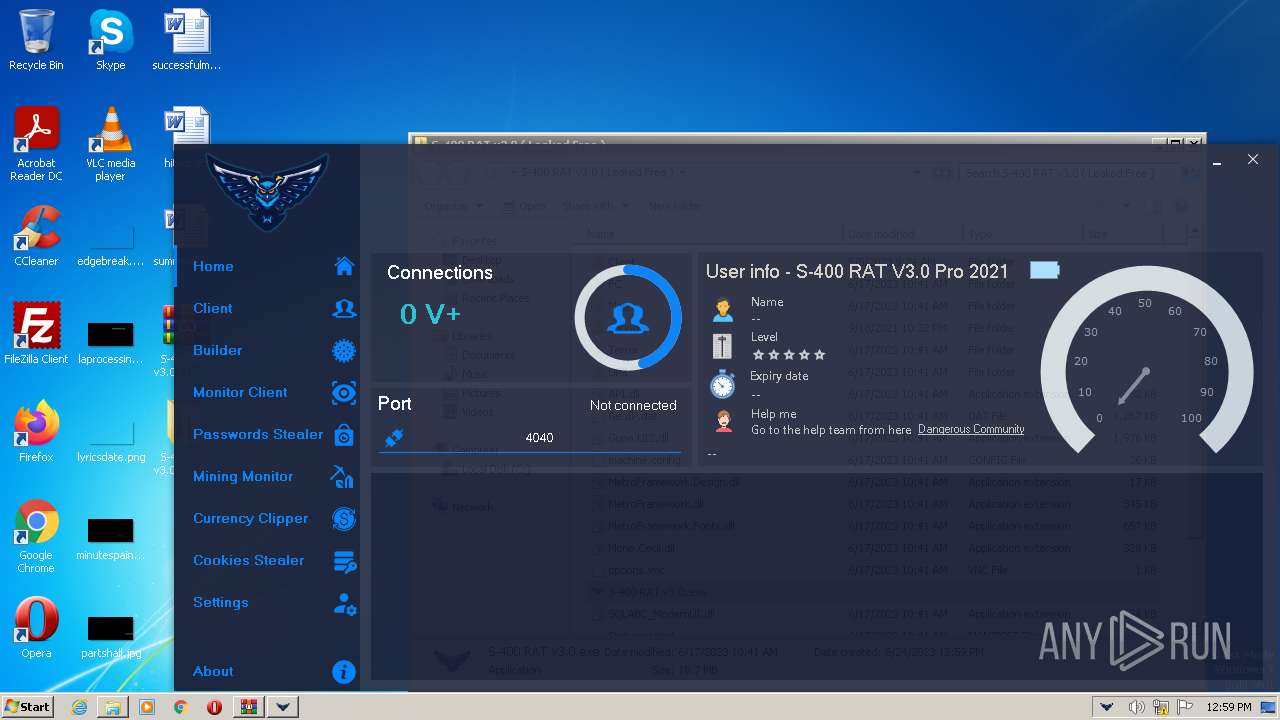The height and width of the screenshot is (720, 1280).
Task: Click the Expiry date stopwatch icon
Action: coord(722,384)
